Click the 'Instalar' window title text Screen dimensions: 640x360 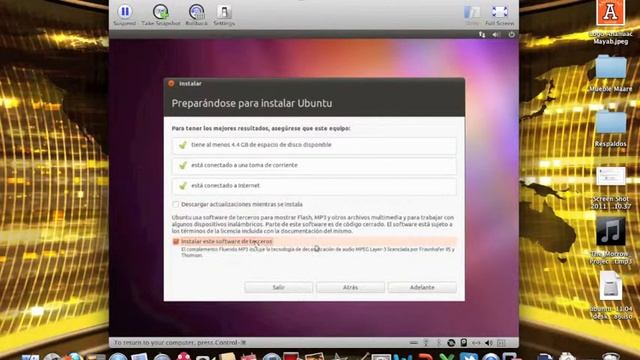[190, 83]
